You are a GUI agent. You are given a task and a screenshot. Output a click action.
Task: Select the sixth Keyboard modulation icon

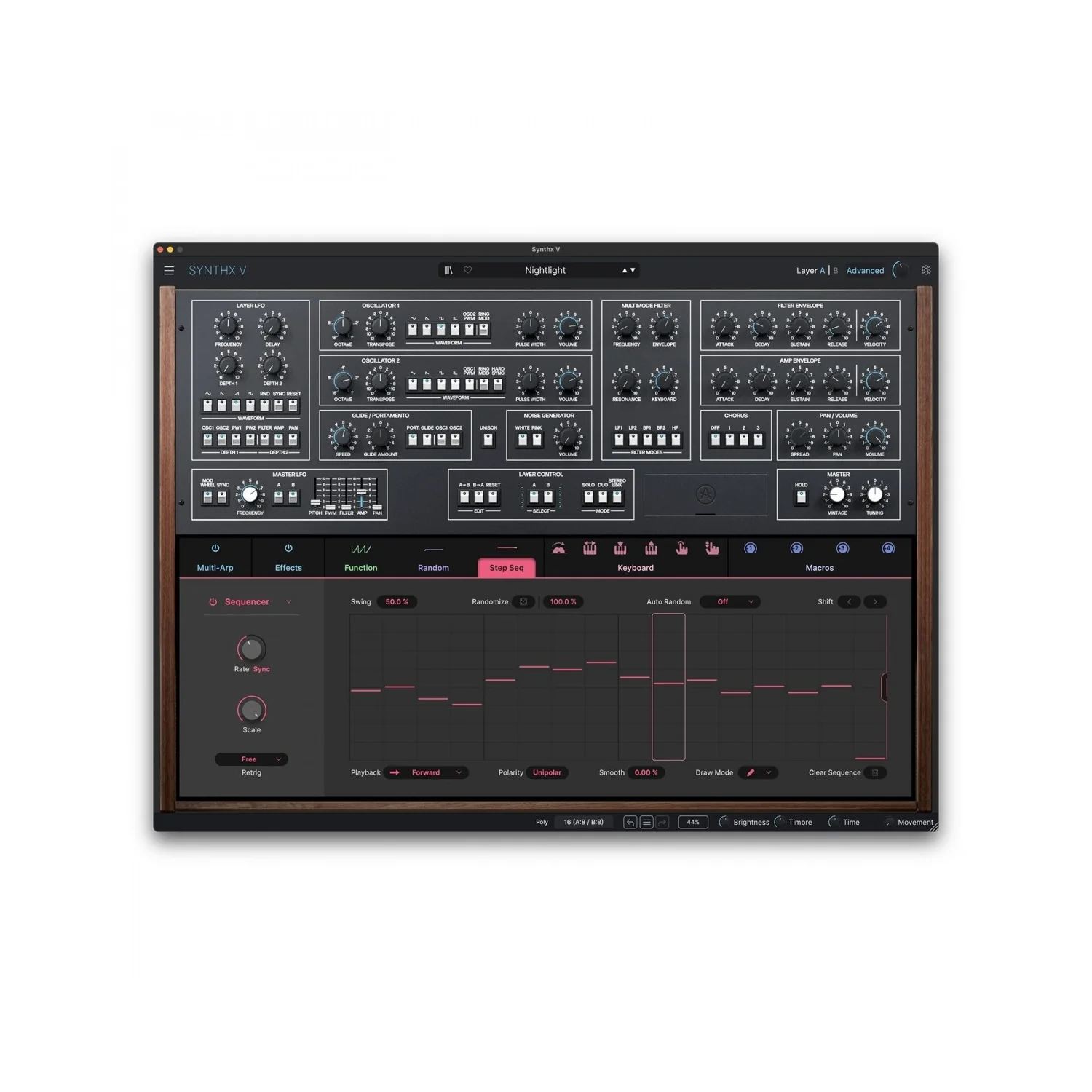click(712, 548)
